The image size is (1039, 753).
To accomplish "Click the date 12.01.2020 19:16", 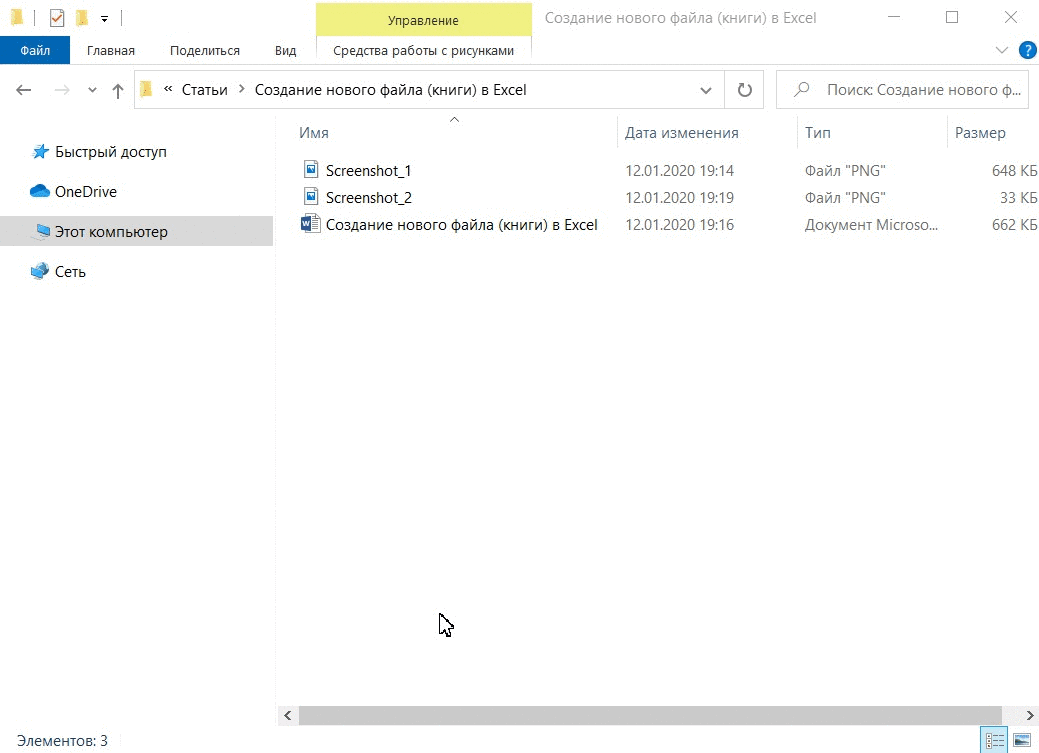I will click(x=679, y=225).
